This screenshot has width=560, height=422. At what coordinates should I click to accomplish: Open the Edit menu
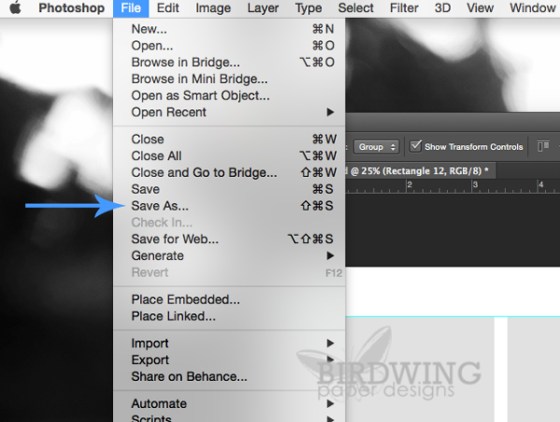pyautogui.click(x=168, y=8)
